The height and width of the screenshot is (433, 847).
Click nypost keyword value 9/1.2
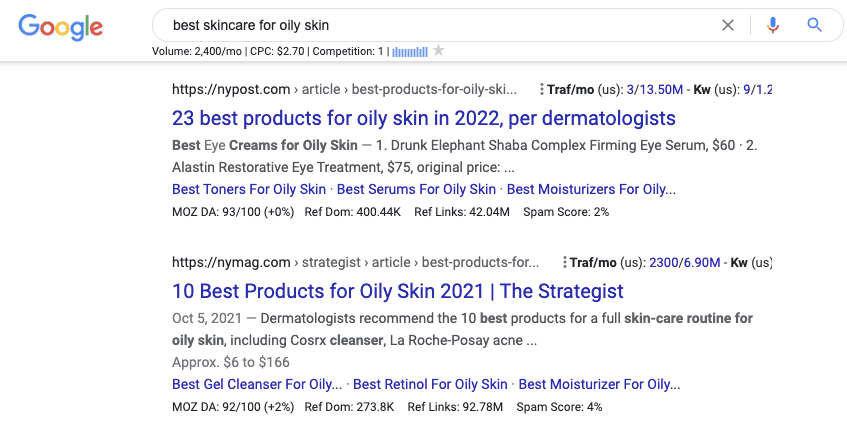(x=758, y=90)
